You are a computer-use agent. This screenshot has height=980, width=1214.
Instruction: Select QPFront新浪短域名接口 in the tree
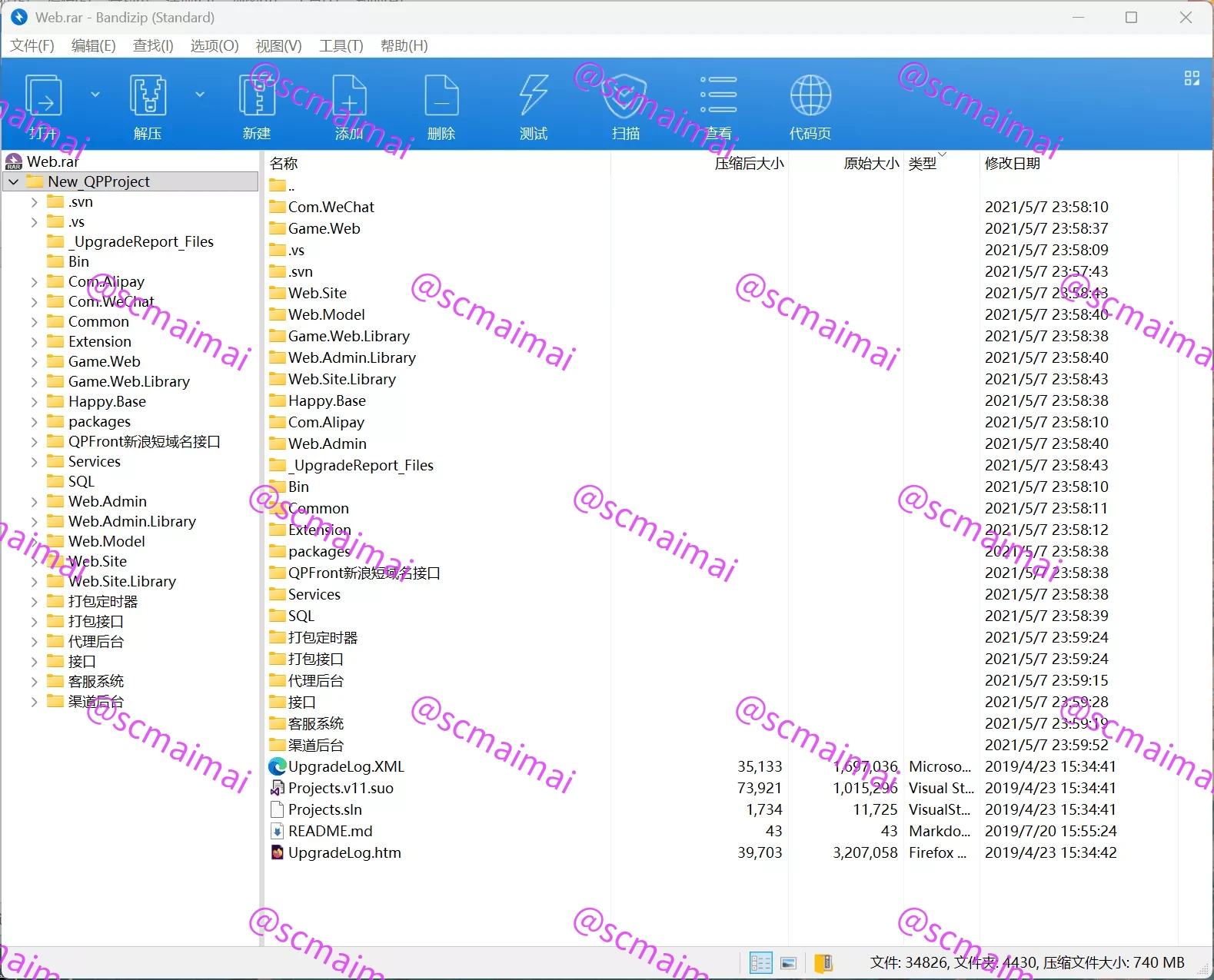pyautogui.click(x=145, y=441)
